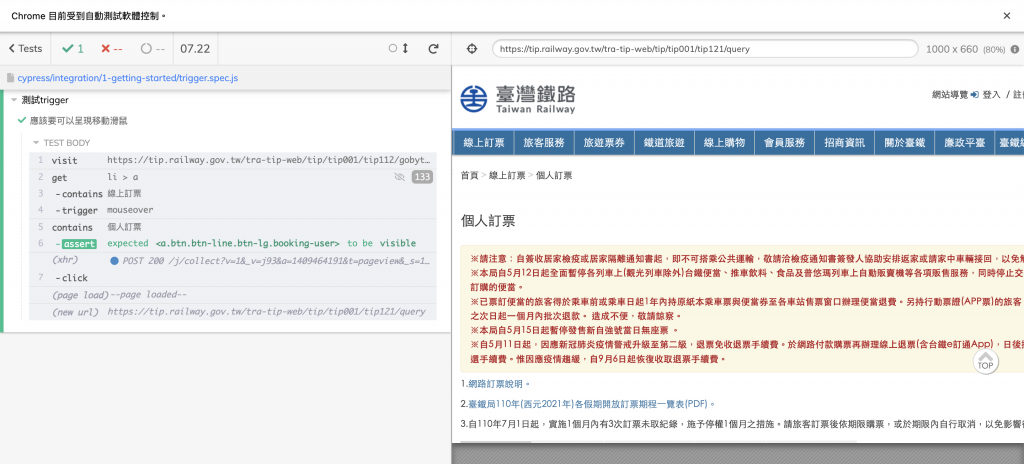The height and width of the screenshot is (464, 1024).
Task: Rerun all tests with reload icon
Action: pos(433,48)
